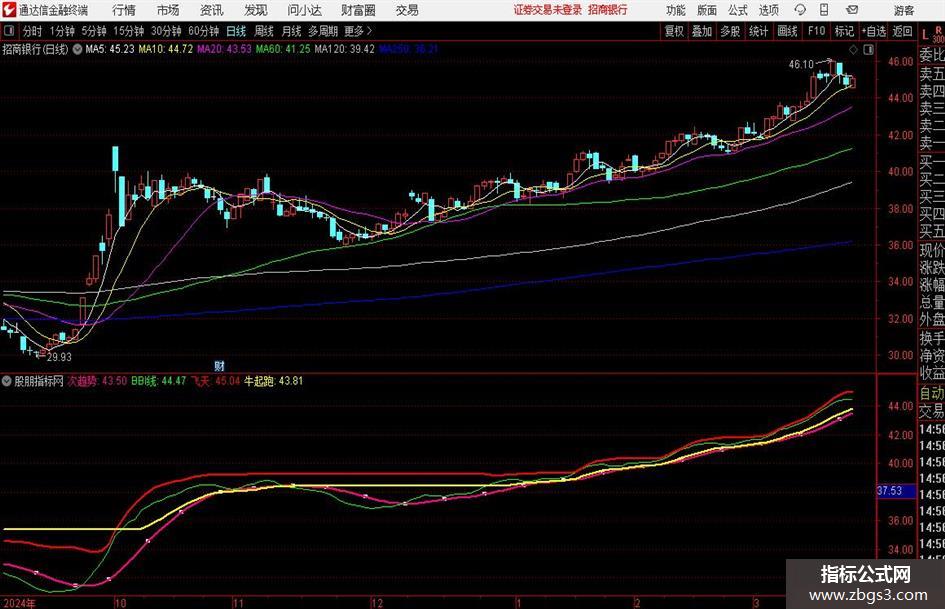Open the 选项 menu
This screenshot has width=945, height=609.
(768, 10)
